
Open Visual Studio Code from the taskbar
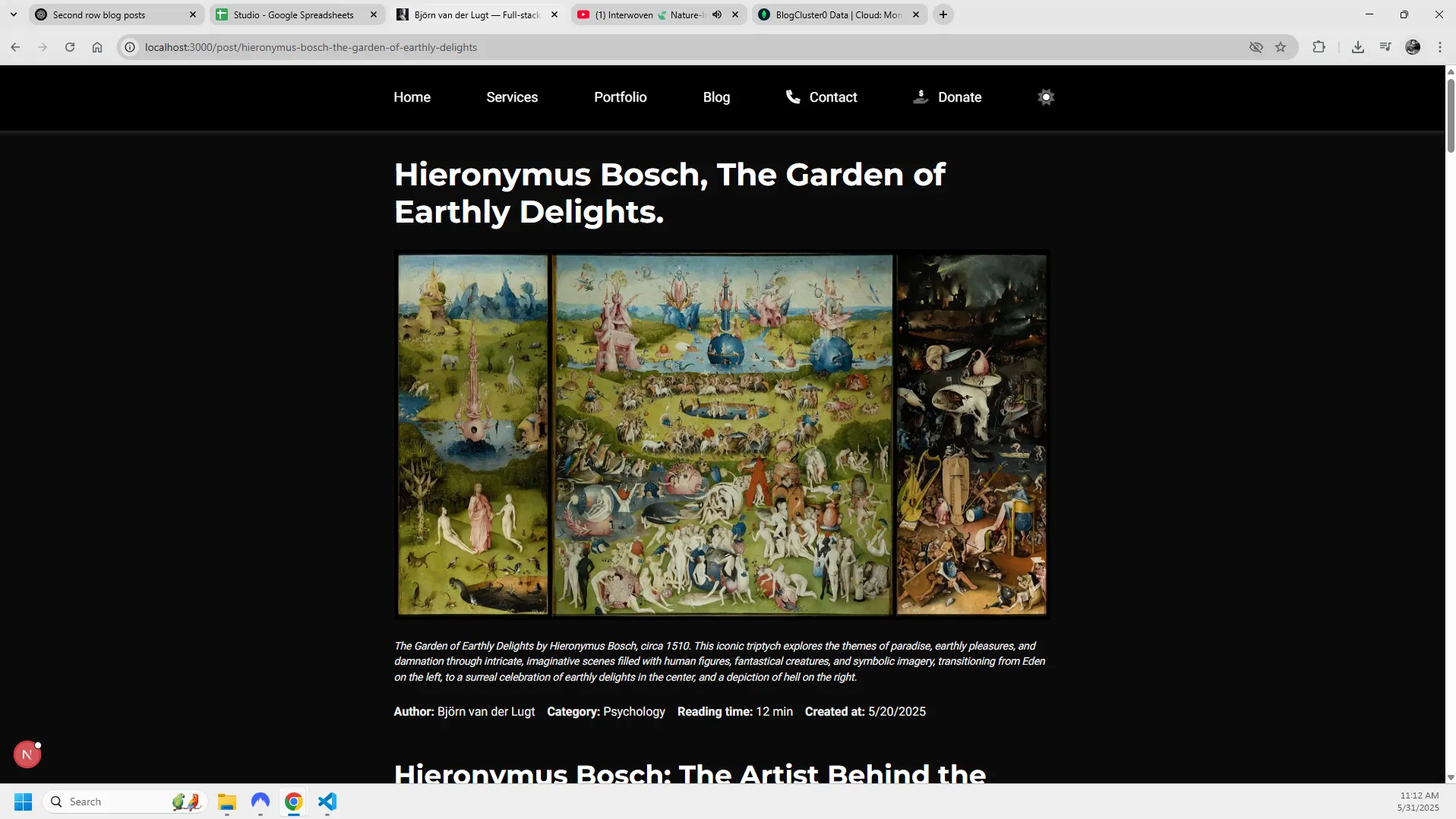(327, 802)
